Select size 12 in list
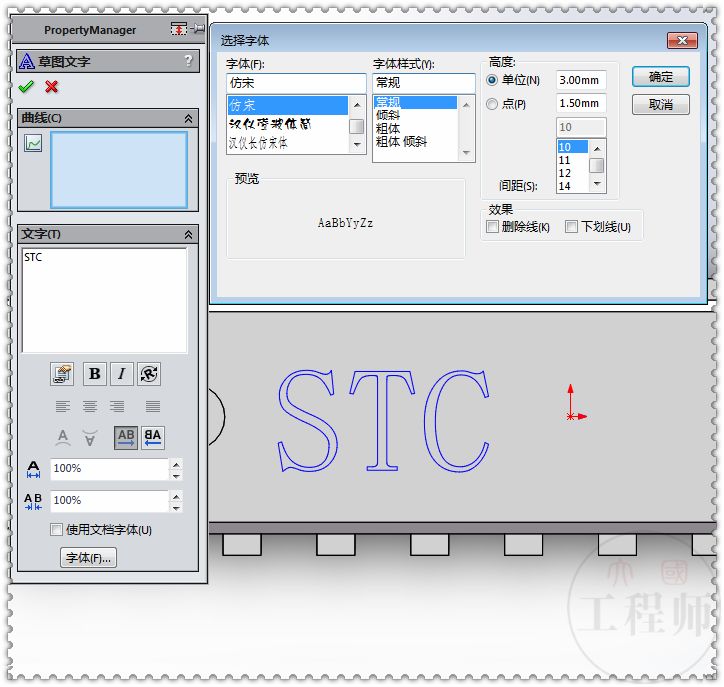Screen dimensions: 724x687 573,173
